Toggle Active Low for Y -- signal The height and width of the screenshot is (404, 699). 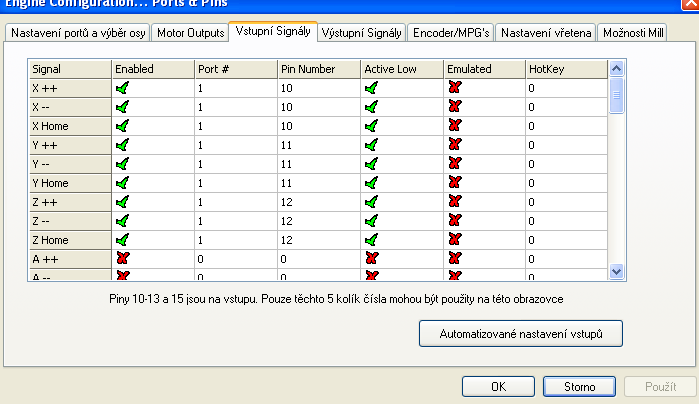(372, 163)
